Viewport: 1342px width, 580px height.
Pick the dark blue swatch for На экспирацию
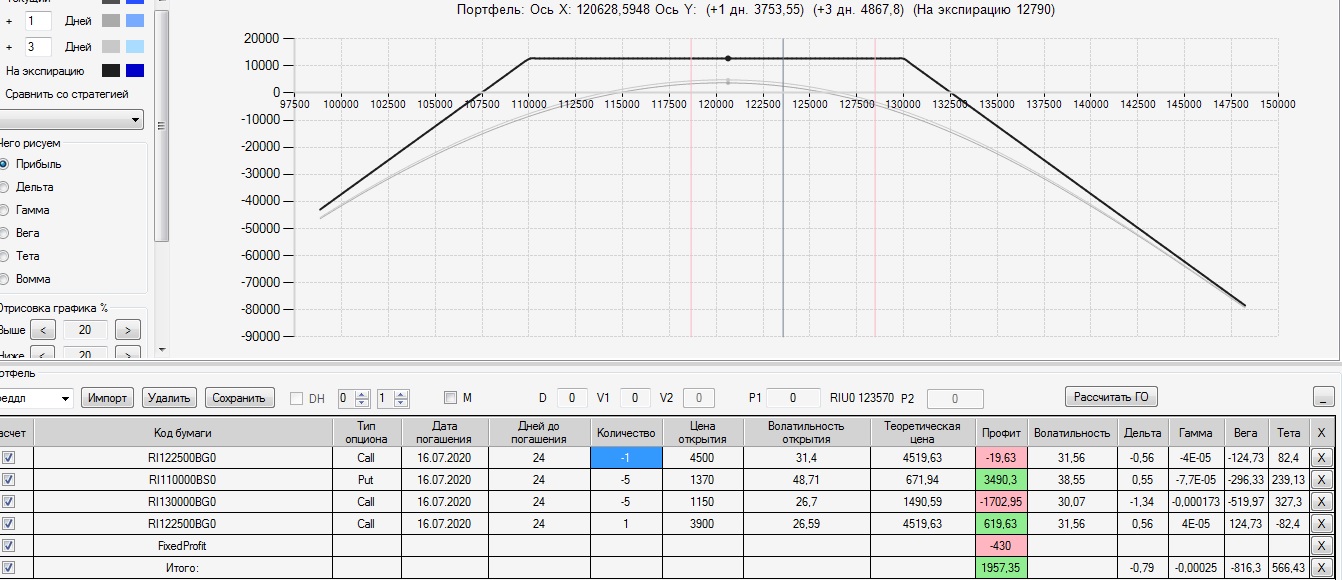pyautogui.click(x=135, y=71)
